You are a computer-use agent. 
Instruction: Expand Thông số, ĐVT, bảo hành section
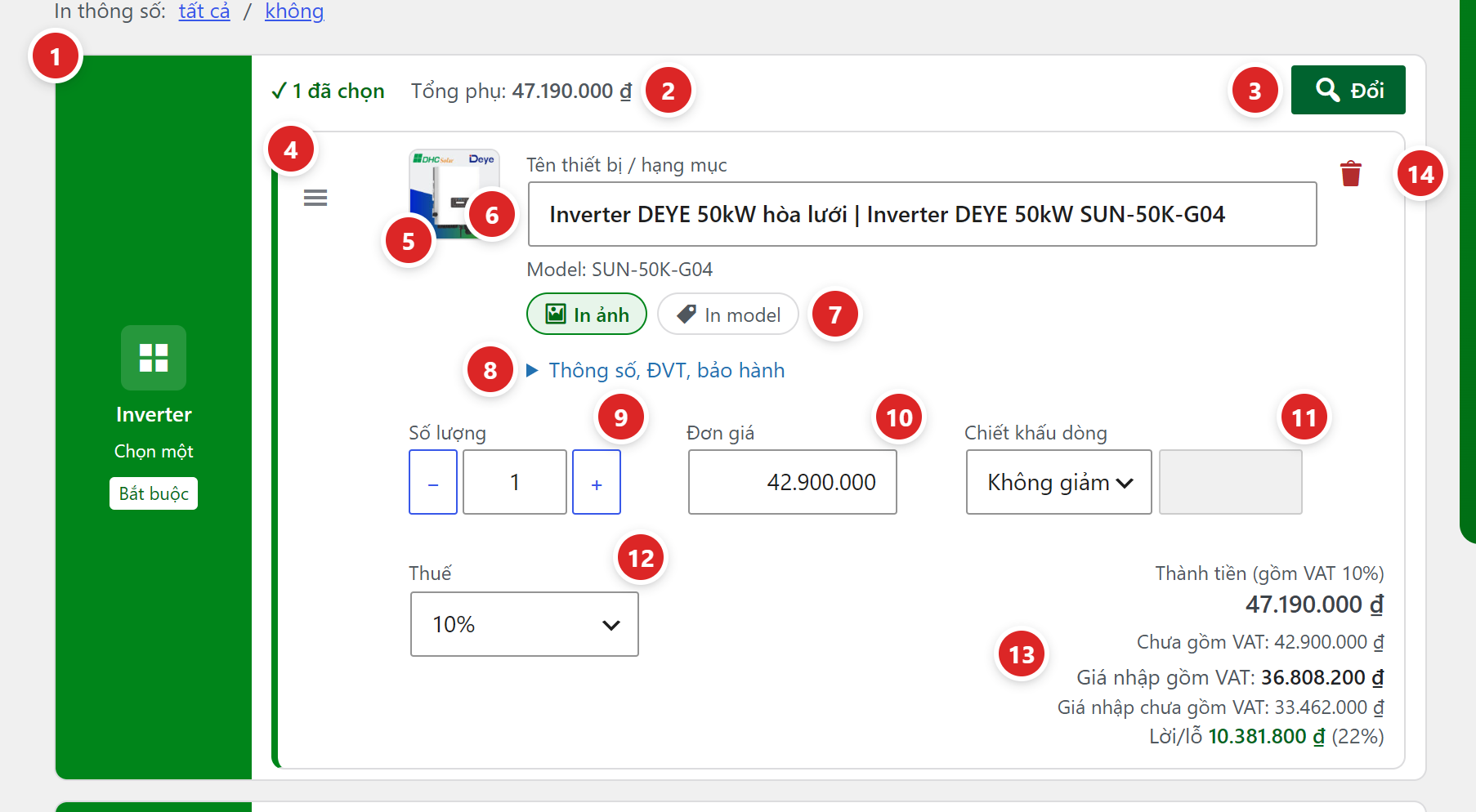[x=655, y=370]
